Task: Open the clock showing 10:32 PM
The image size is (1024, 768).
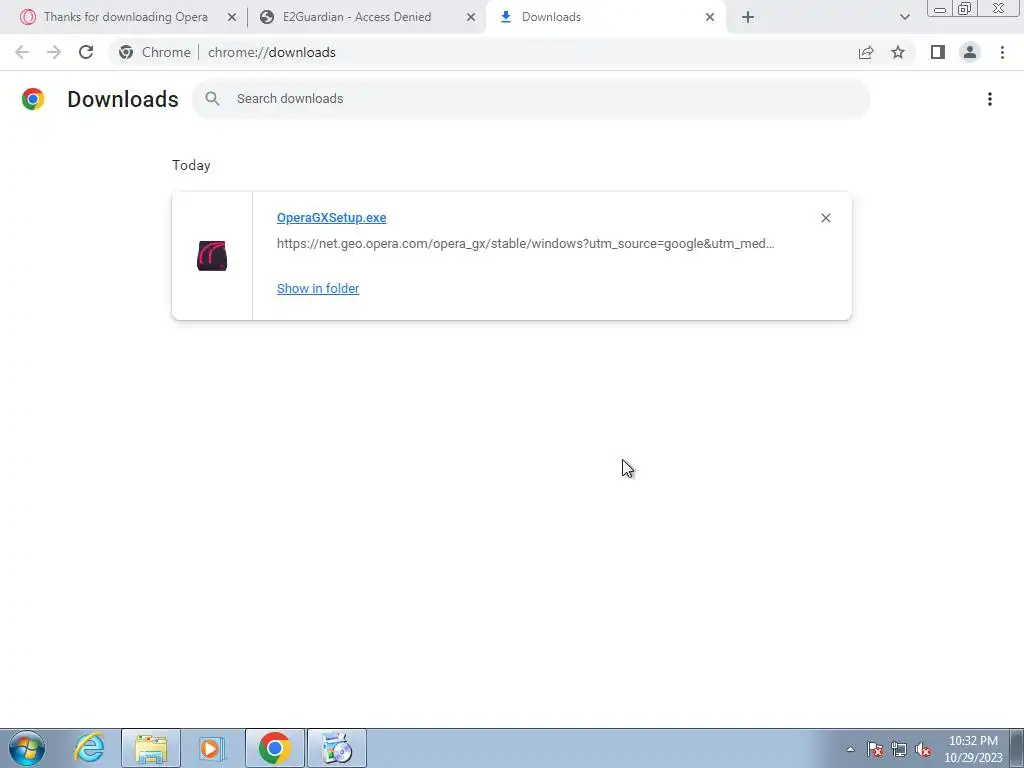Action: pos(973,749)
